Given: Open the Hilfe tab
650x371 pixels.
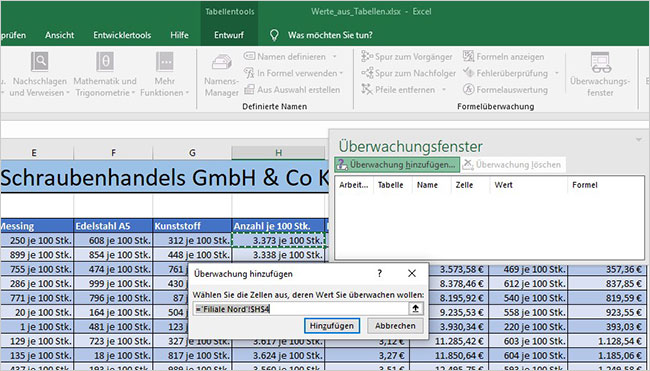Looking at the screenshot, I should [x=179, y=35].
